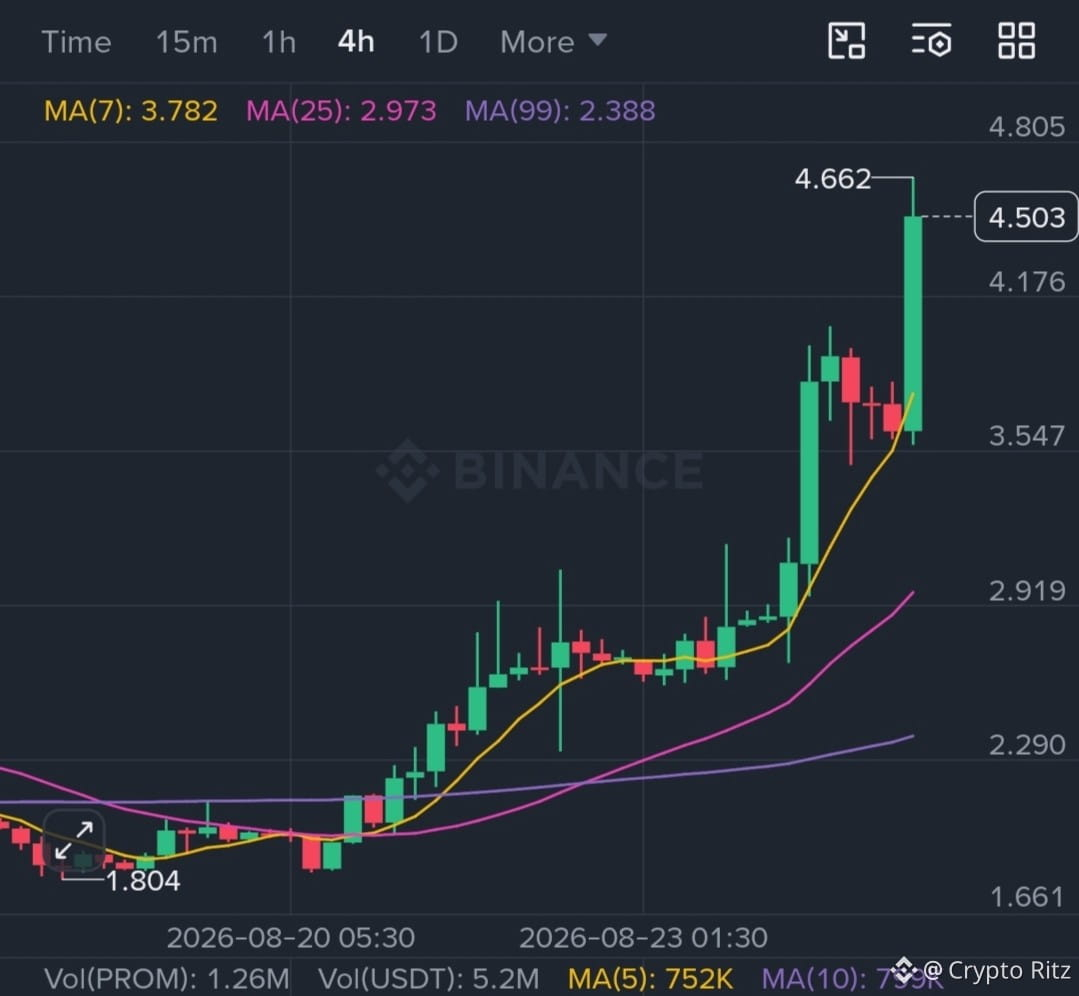The width and height of the screenshot is (1079, 996).
Task: Click the volume MA(5): 752K label
Action: pyautogui.click(x=650, y=978)
